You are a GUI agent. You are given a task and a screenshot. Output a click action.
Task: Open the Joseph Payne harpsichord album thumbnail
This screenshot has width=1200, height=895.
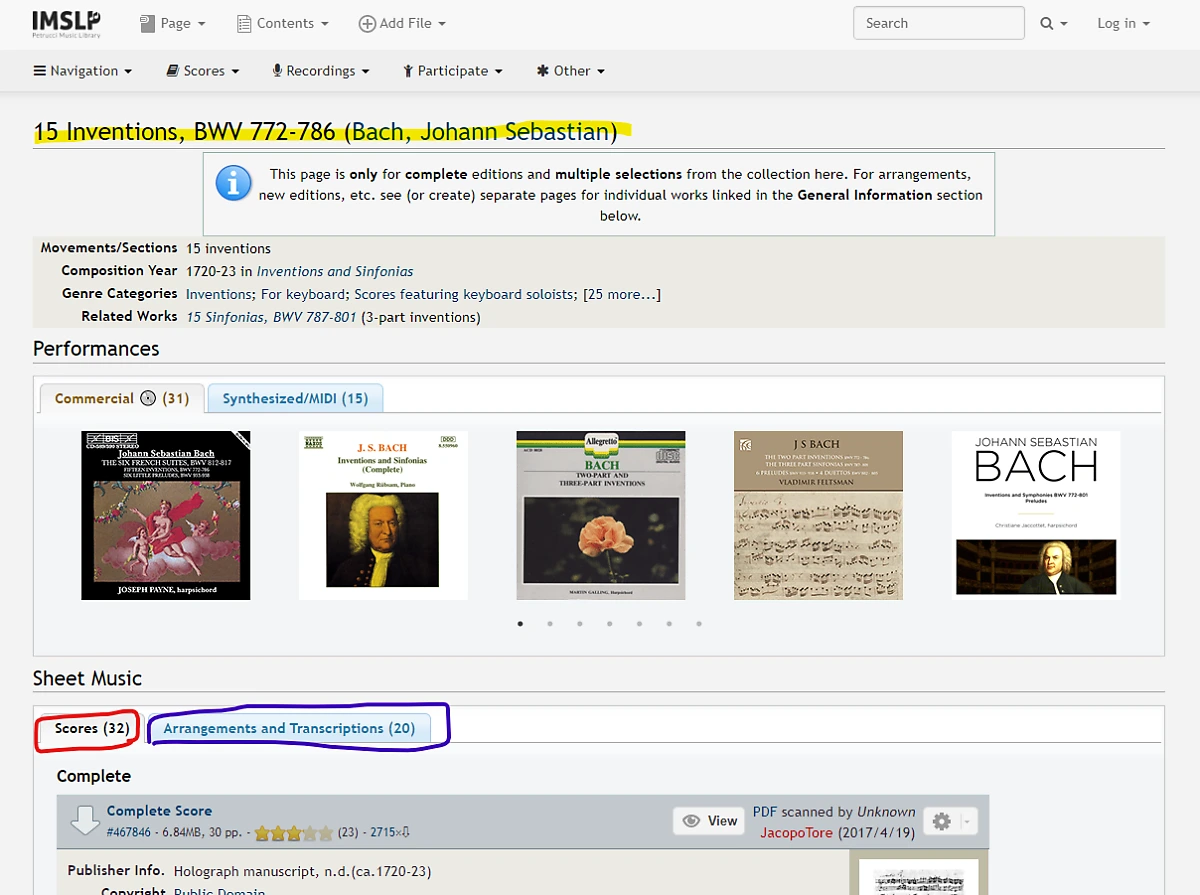point(165,515)
